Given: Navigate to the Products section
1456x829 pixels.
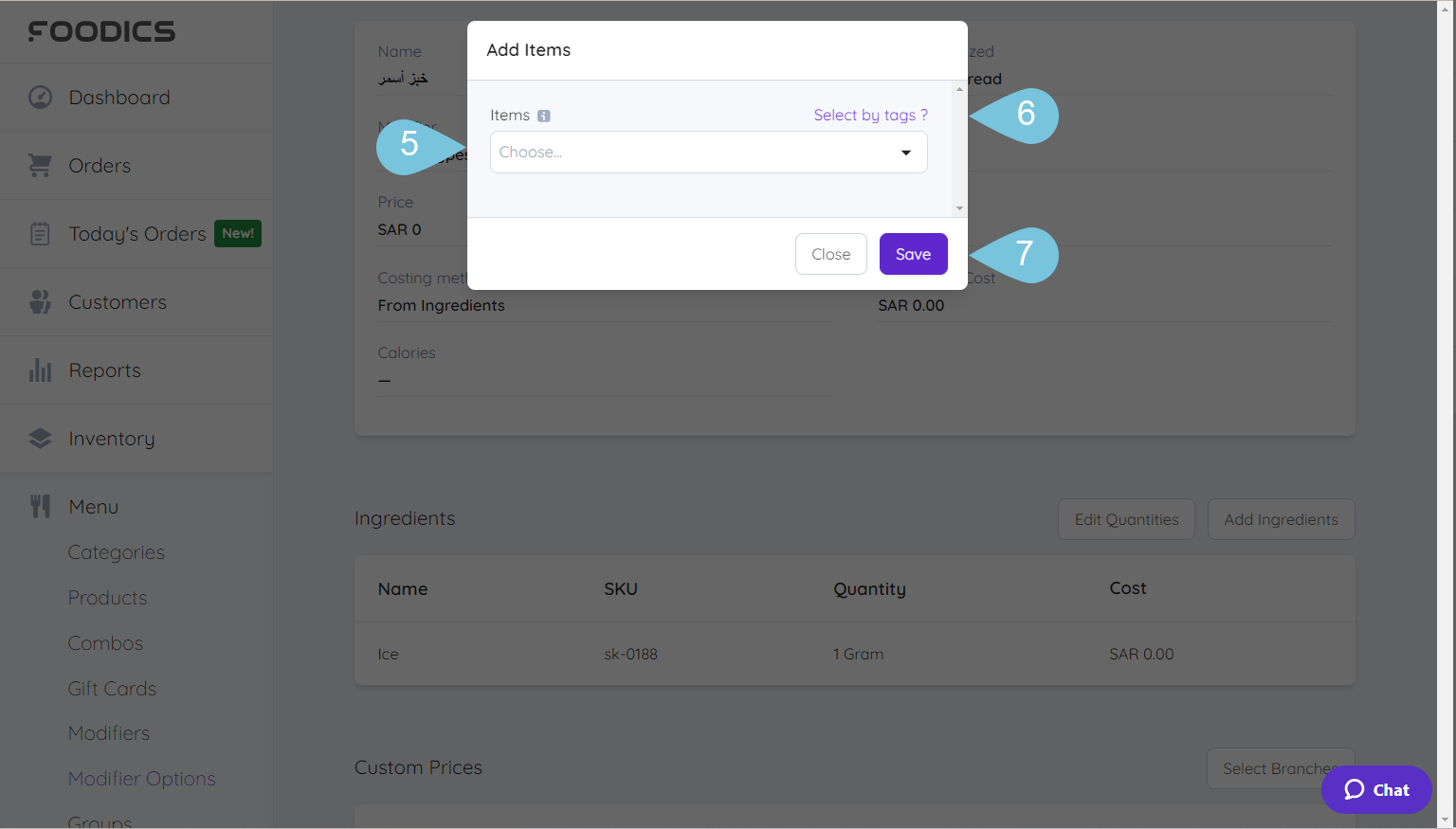Looking at the screenshot, I should (x=107, y=597).
